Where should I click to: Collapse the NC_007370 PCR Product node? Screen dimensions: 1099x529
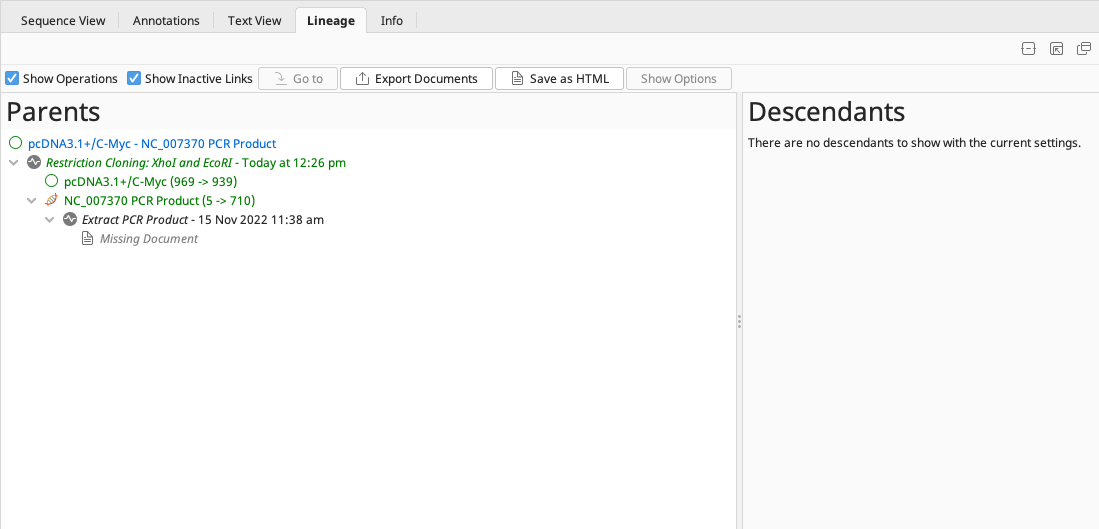(x=32, y=200)
